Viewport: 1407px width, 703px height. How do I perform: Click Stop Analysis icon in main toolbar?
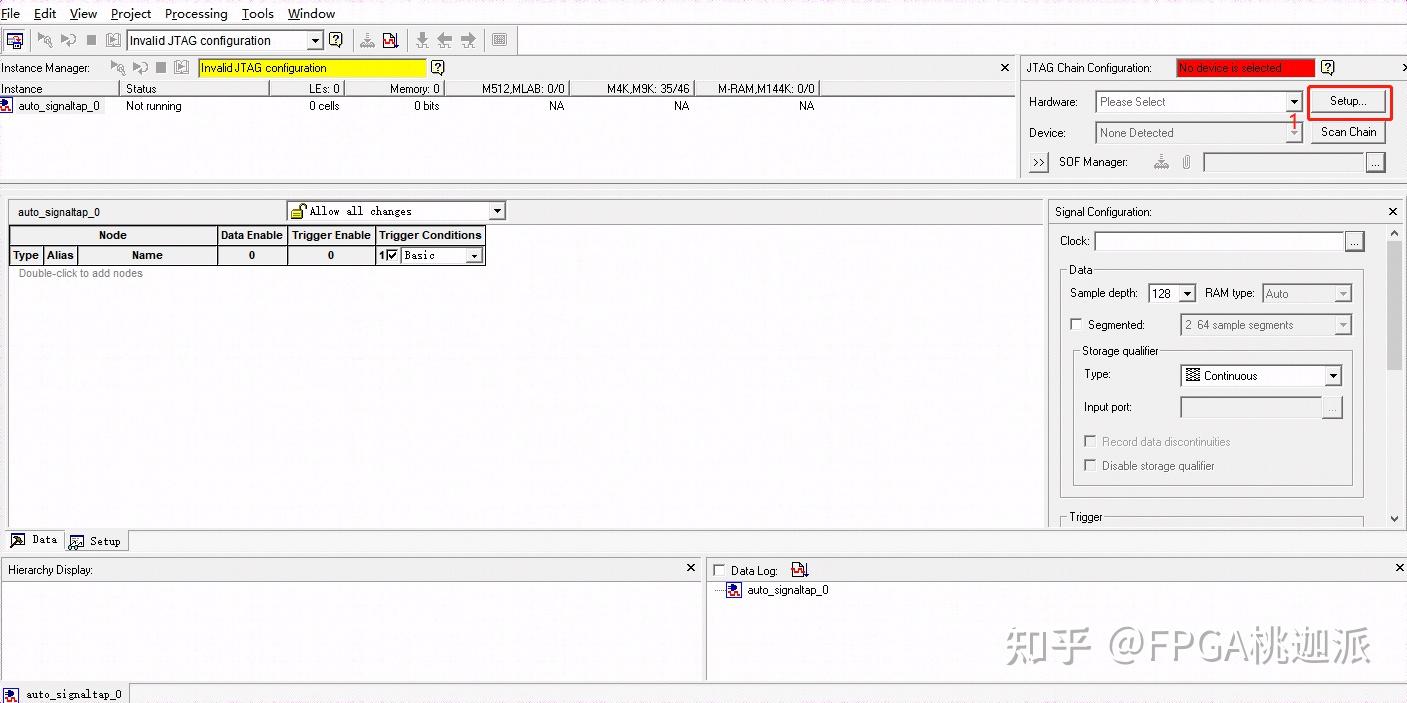point(91,41)
